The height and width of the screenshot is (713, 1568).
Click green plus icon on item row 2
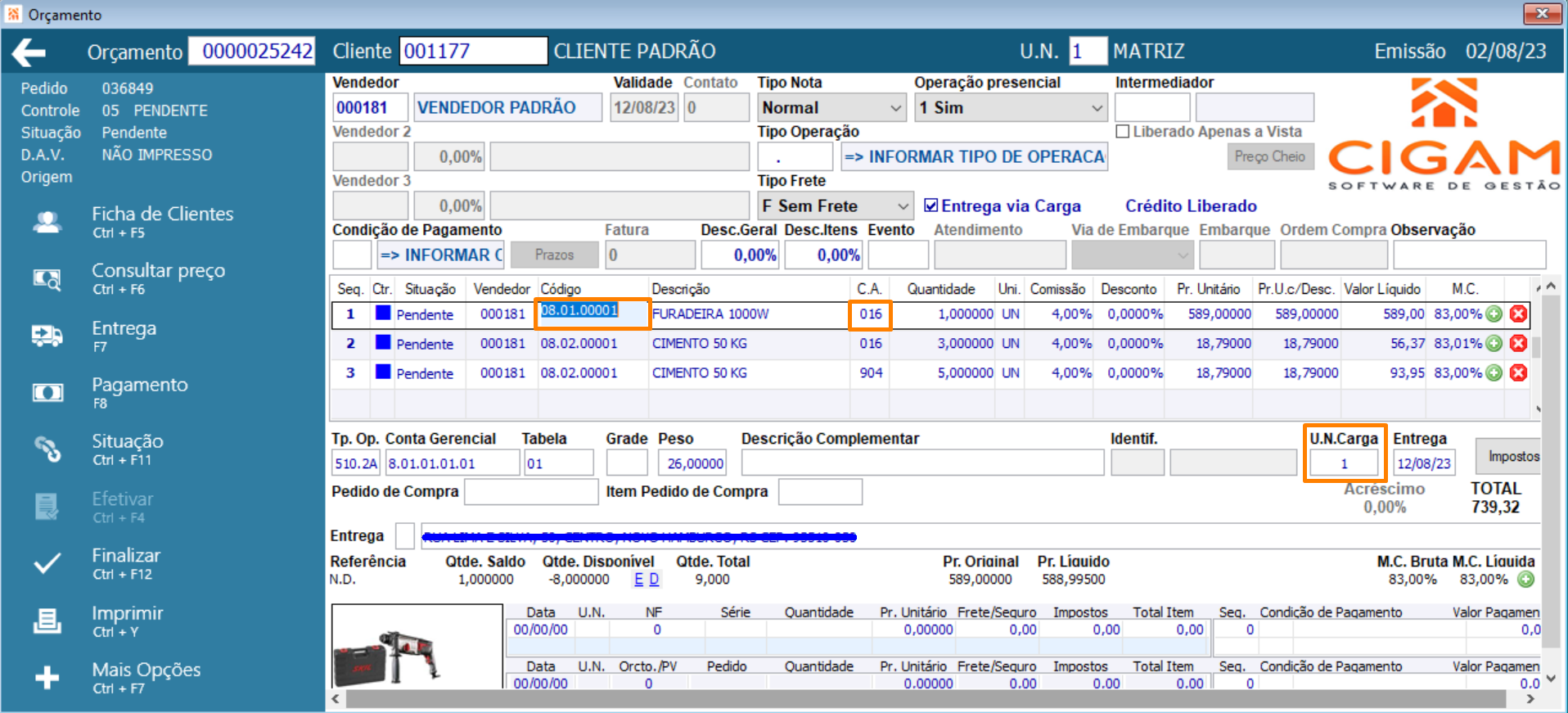click(1494, 343)
